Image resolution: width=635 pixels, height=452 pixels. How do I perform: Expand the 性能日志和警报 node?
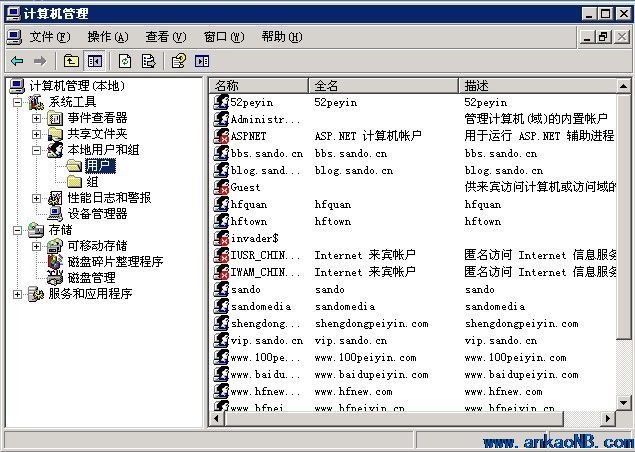tap(37, 198)
